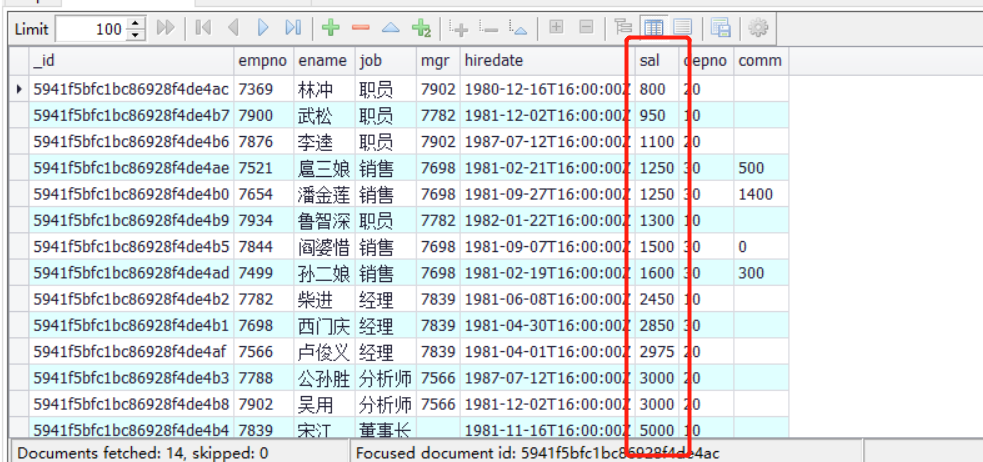Screen dimensions: 983x462
Task: Click the Limit input field showing 100
Action: click(x=92, y=29)
